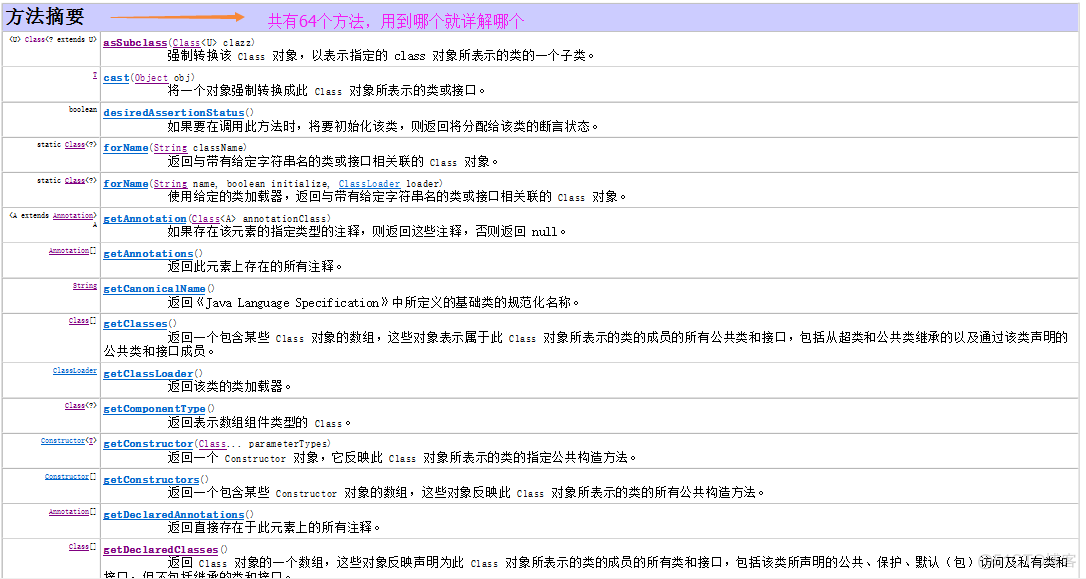Click the Object parameter link in cast method

pyautogui.click(x=150, y=77)
